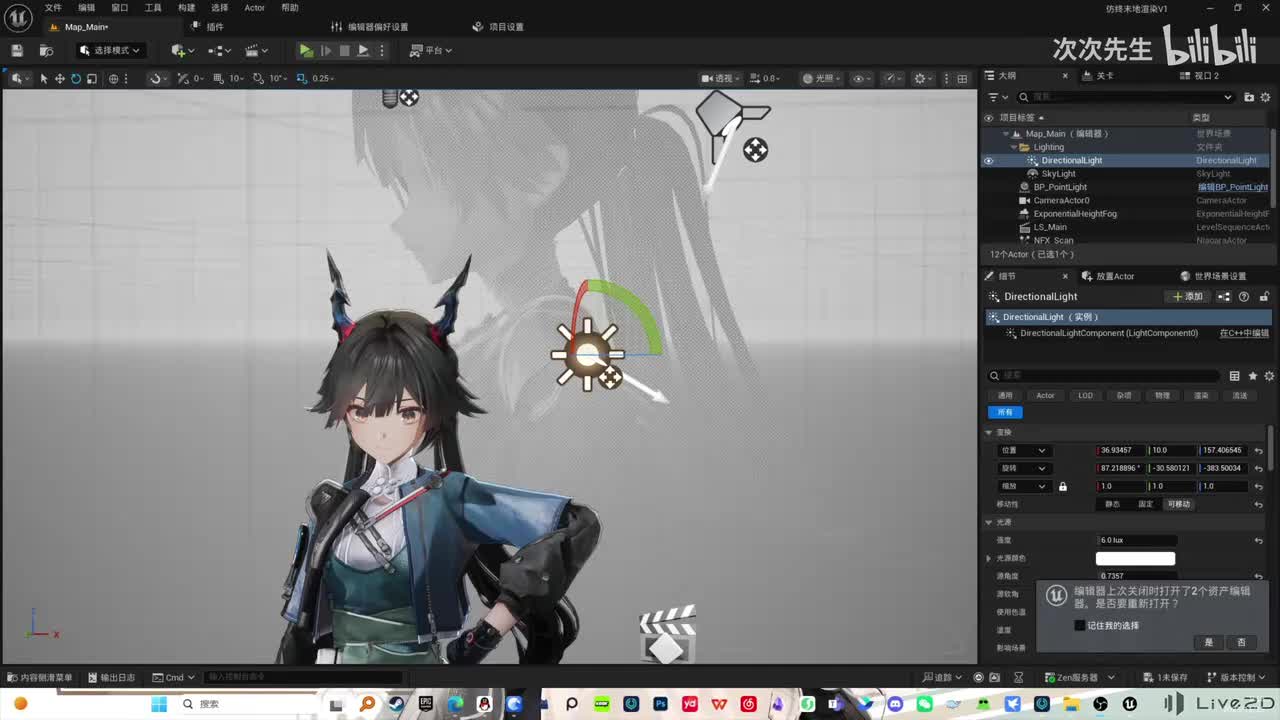Set mobility to 可移动

click(x=1179, y=504)
